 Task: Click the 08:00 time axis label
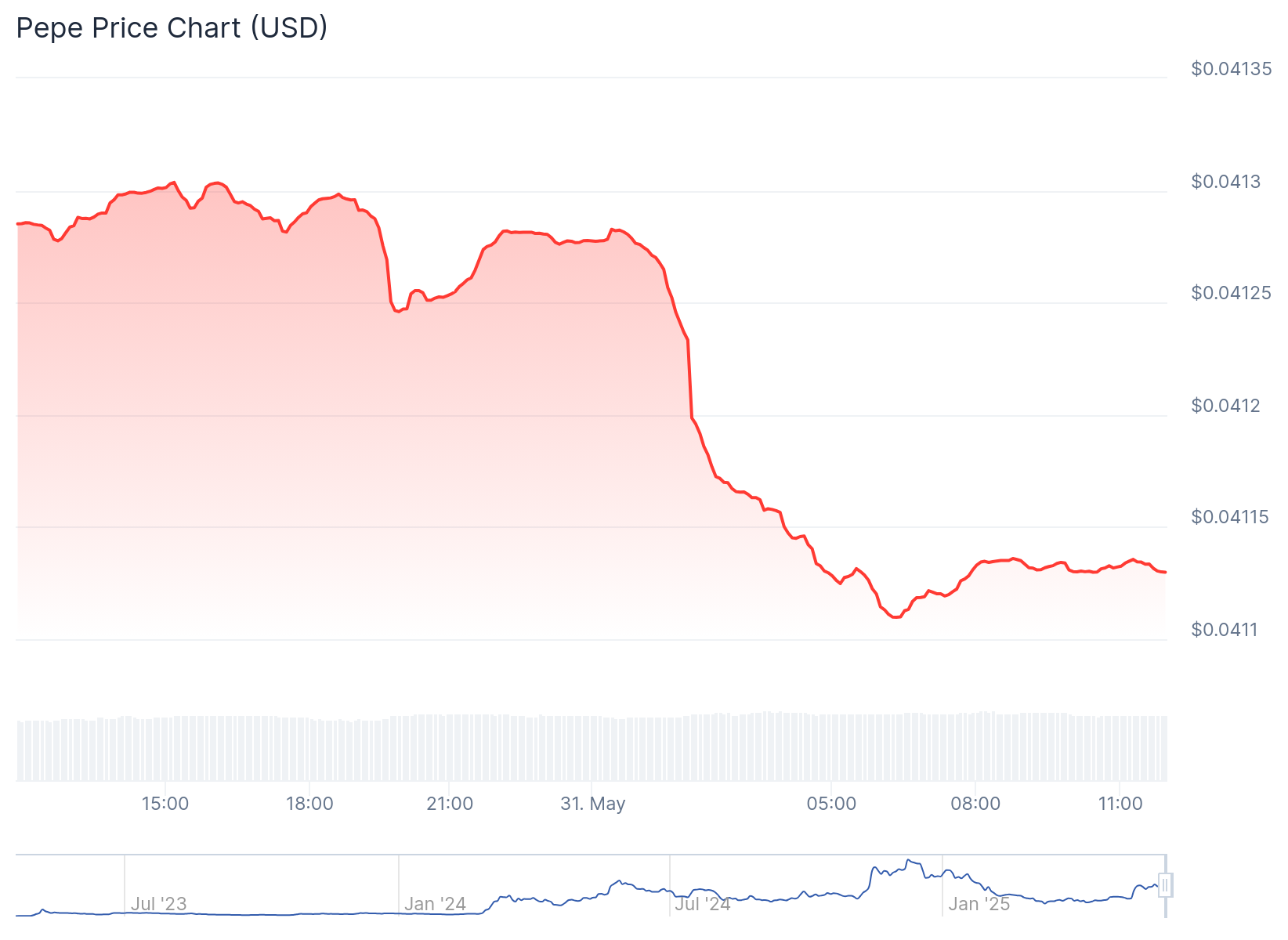coord(975,804)
